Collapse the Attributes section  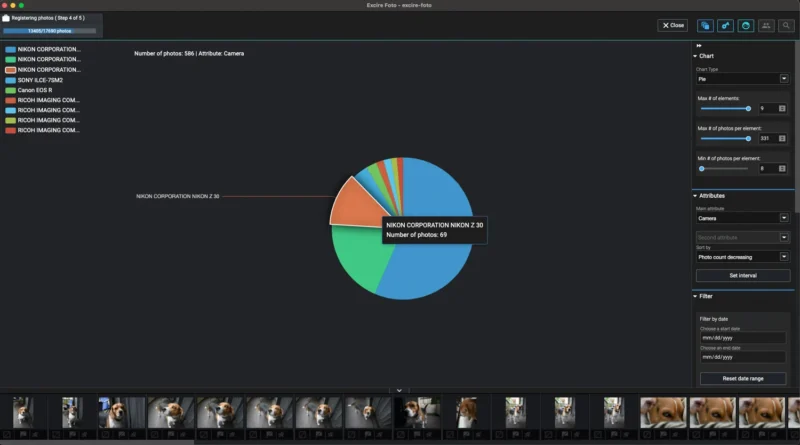(x=709, y=196)
